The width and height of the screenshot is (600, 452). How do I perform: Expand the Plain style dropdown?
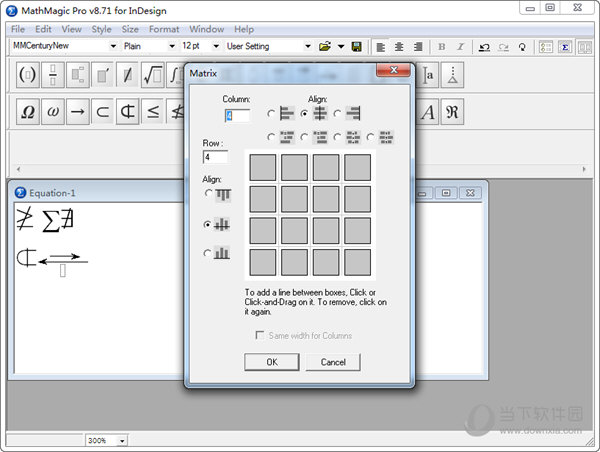coord(172,46)
